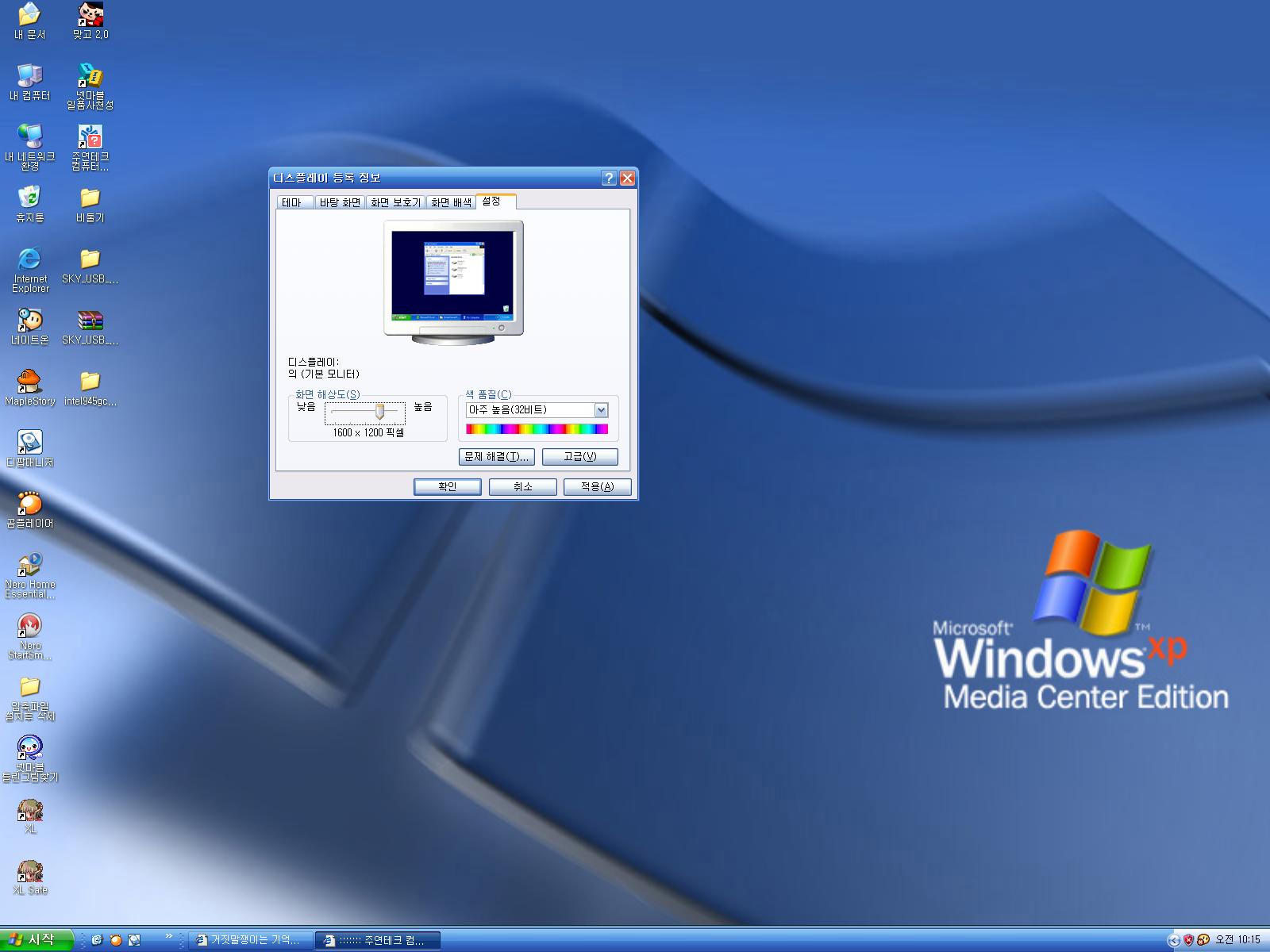Select the 곰플레이어 shortcut

tap(29, 509)
